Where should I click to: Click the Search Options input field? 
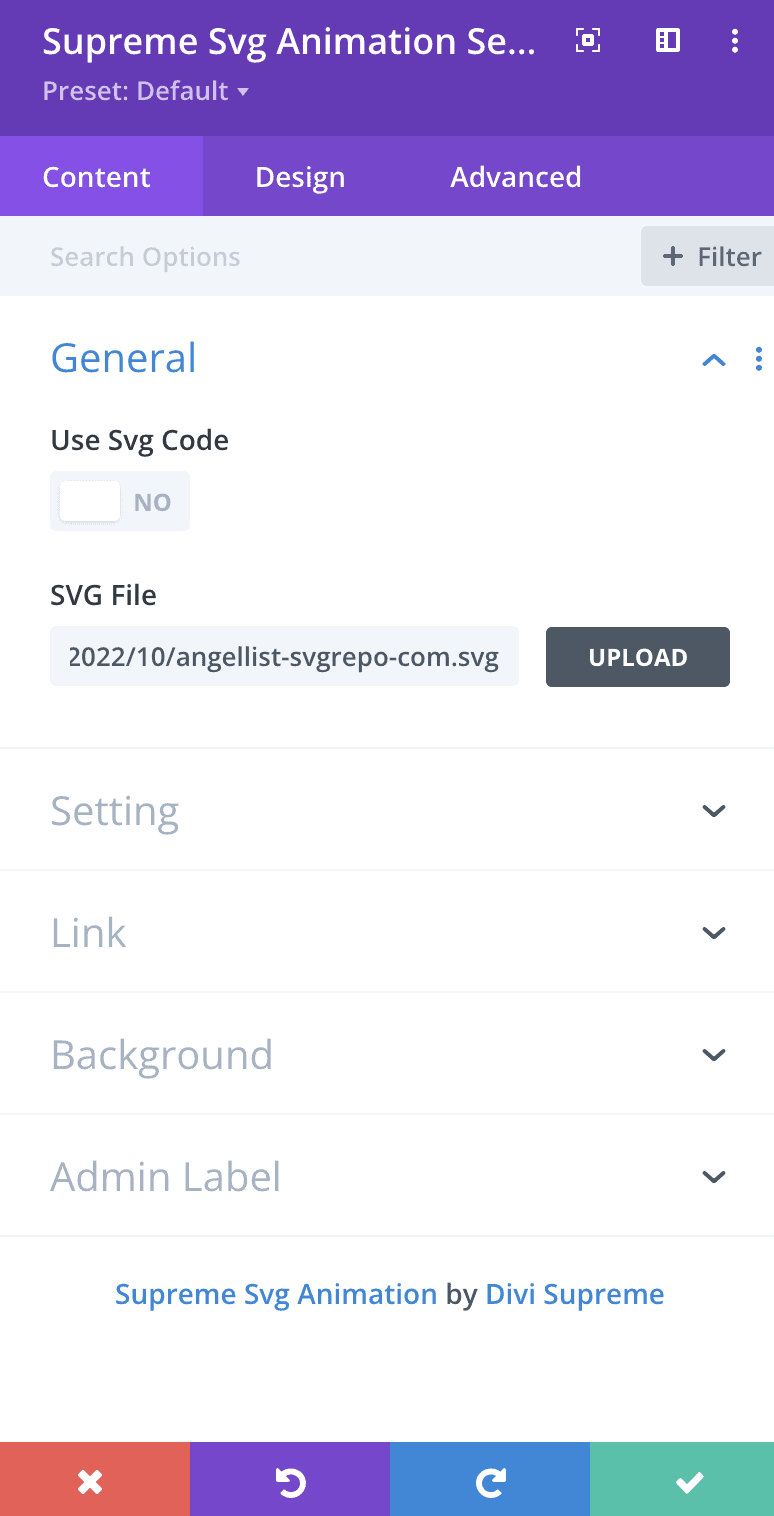(300, 257)
